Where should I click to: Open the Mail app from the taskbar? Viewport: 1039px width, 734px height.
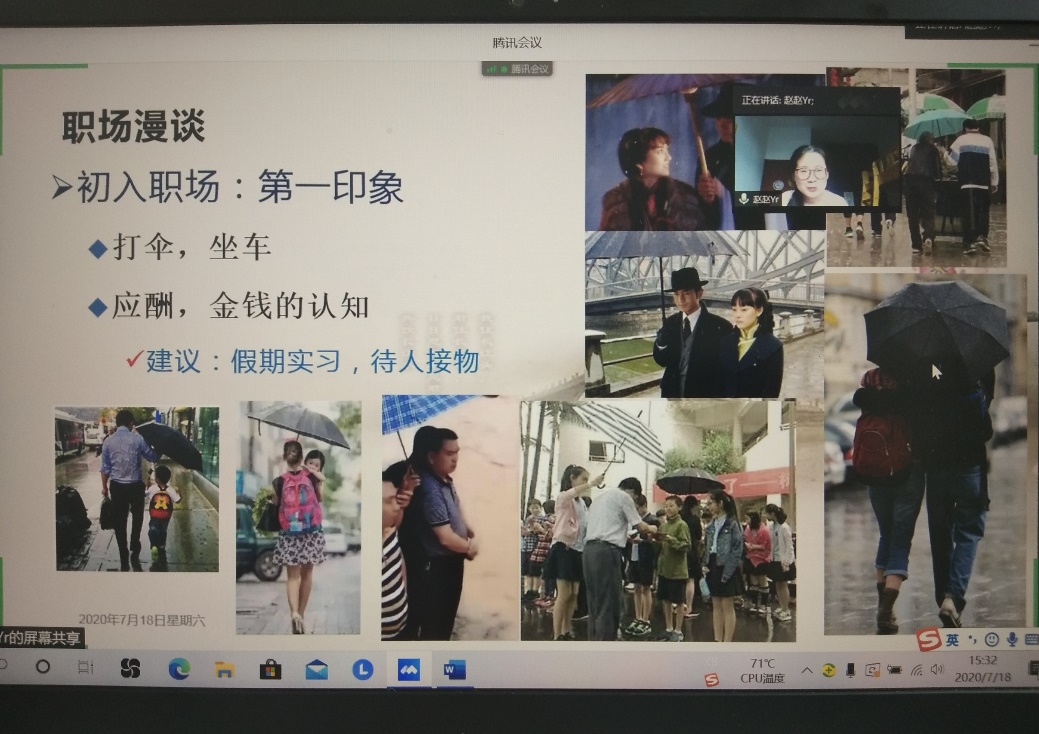point(317,670)
